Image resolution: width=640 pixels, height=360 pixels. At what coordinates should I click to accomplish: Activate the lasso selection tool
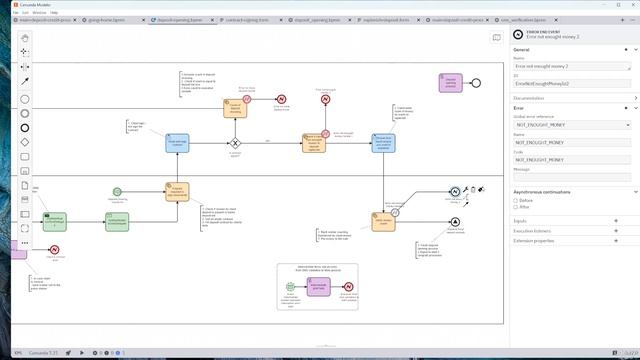(x=25, y=52)
